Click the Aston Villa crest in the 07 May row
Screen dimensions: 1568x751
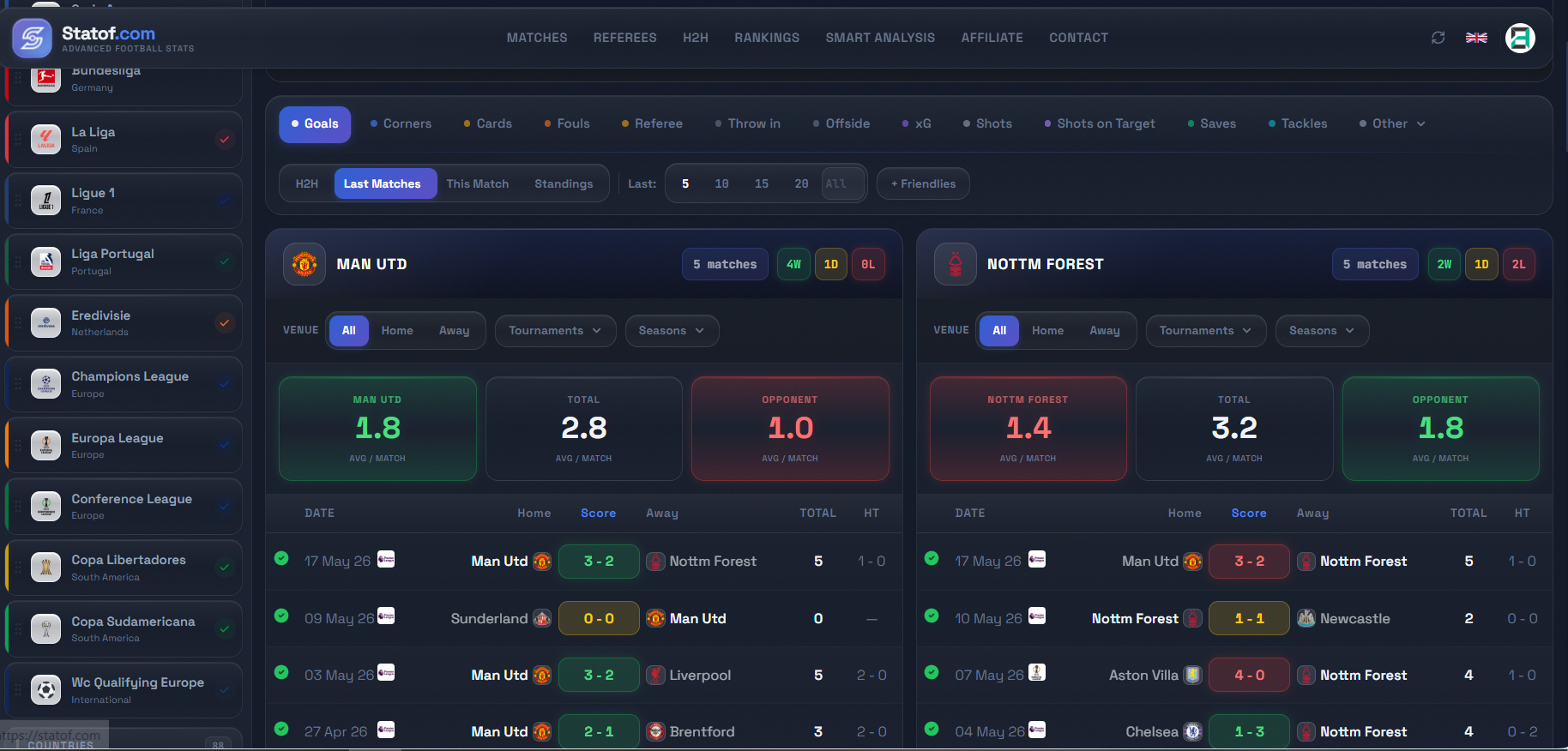(x=1192, y=675)
